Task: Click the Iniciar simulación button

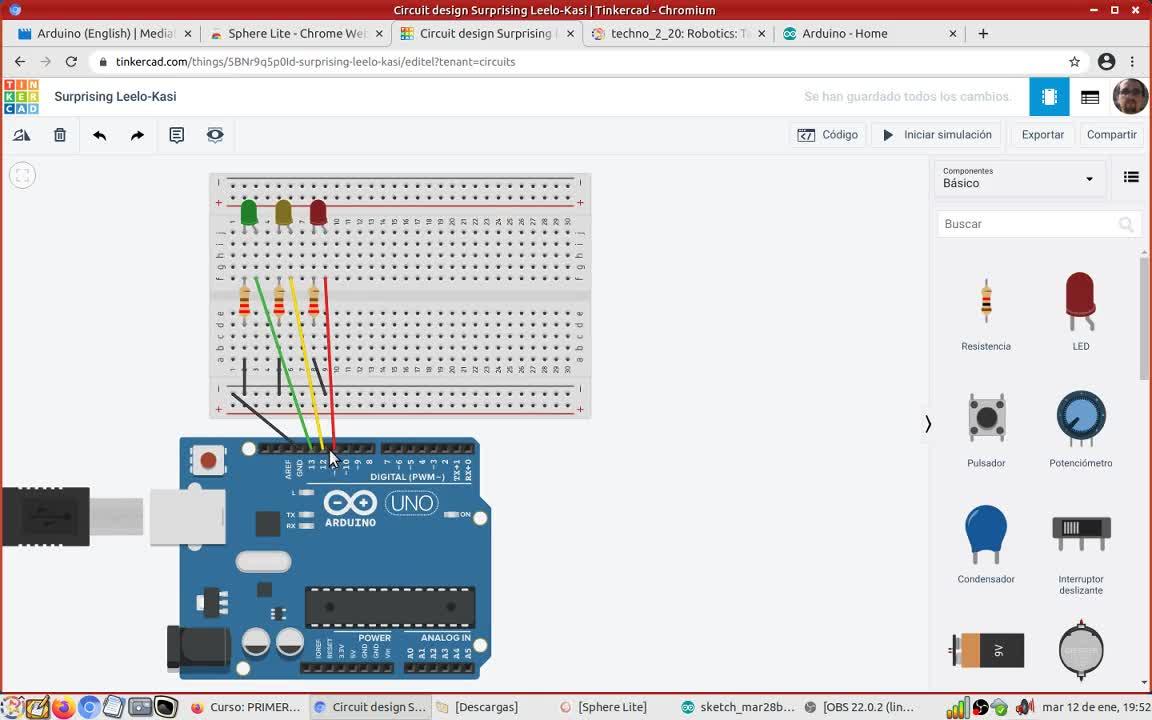Action: click(x=936, y=135)
